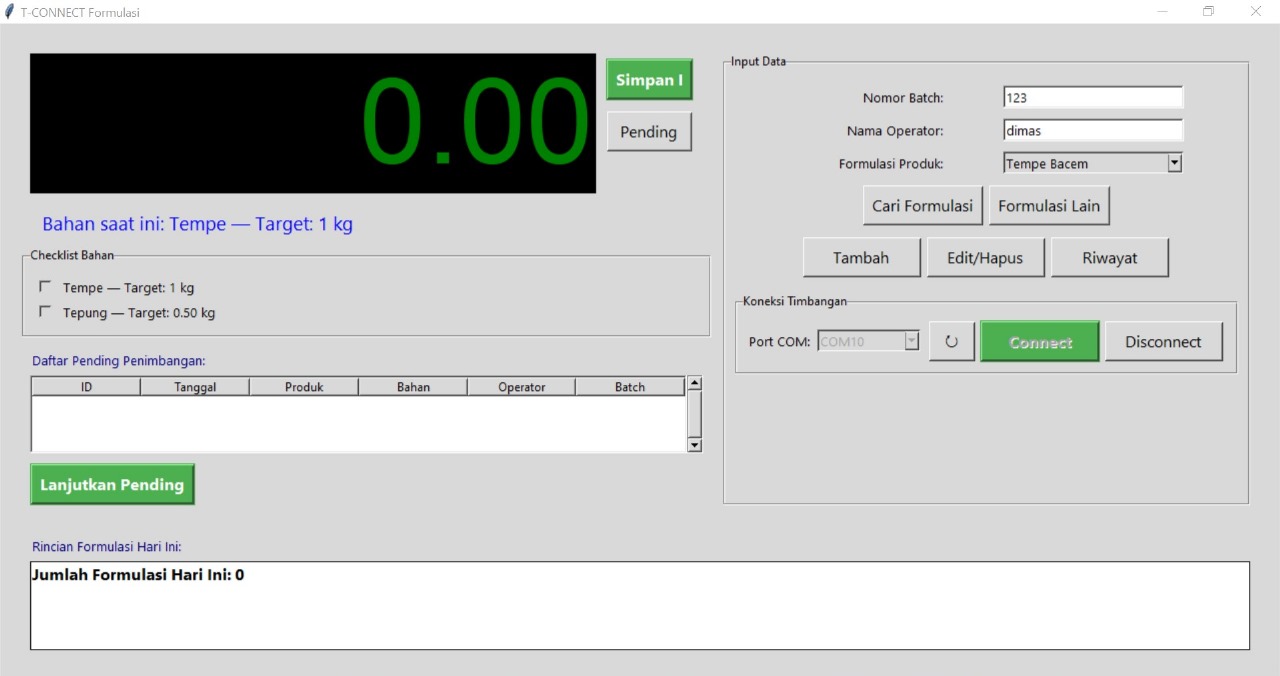The height and width of the screenshot is (676, 1280).
Task: Tick the Tempe target 1 kg checkbox
Action: [45, 287]
